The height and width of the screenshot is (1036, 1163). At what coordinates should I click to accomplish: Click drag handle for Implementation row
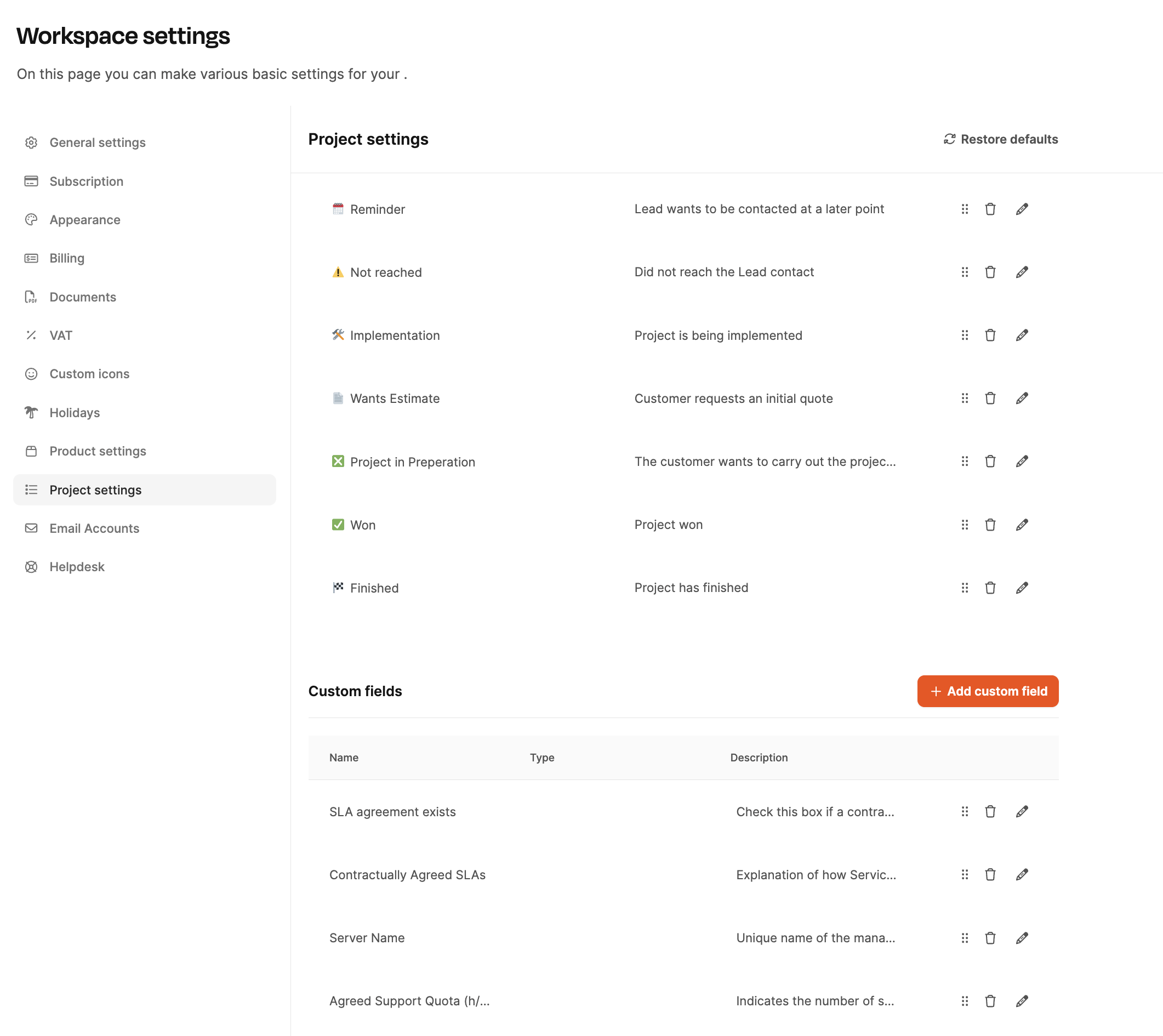point(965,335)
